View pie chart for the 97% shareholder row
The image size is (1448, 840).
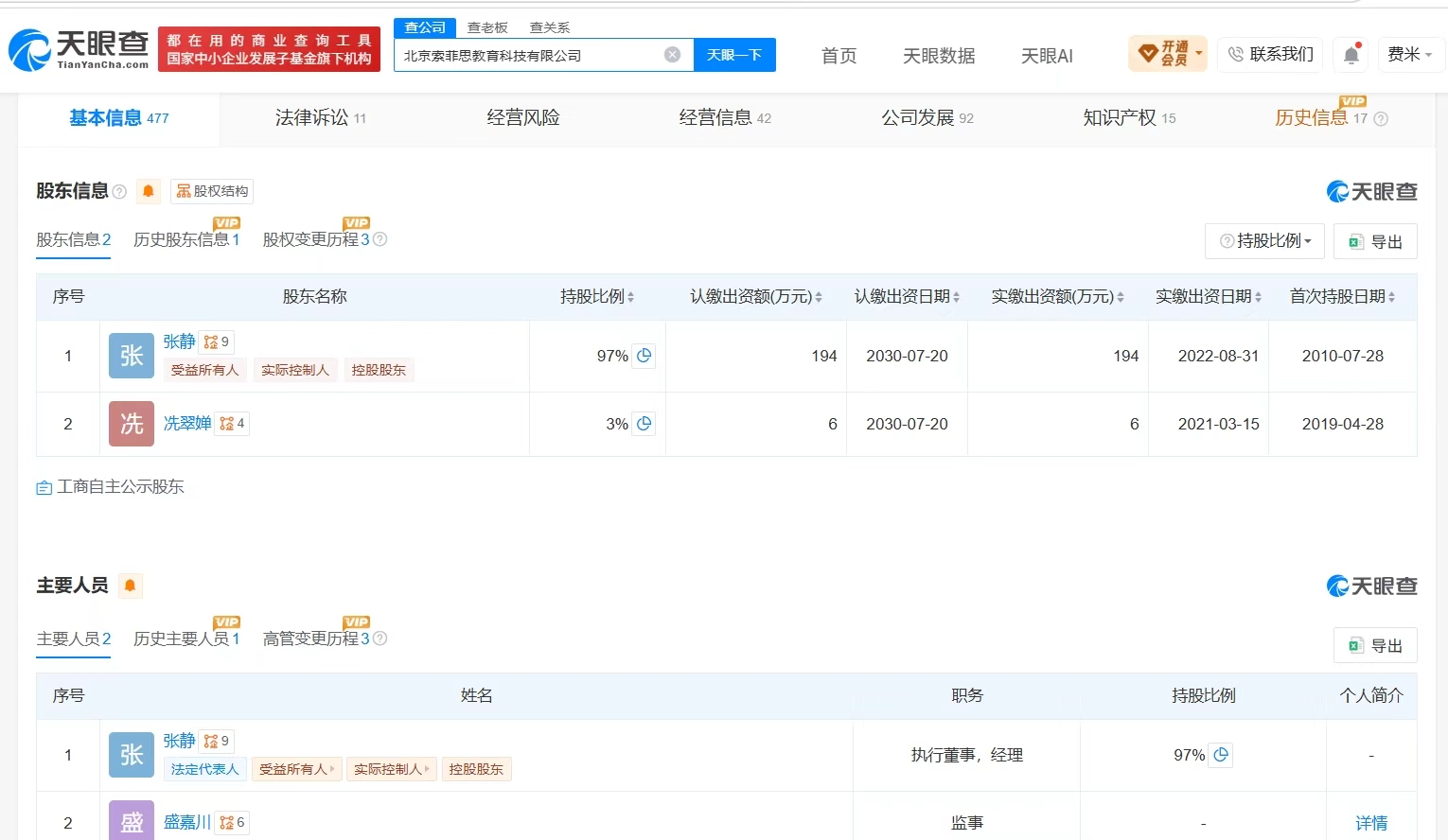coord(645,356)
